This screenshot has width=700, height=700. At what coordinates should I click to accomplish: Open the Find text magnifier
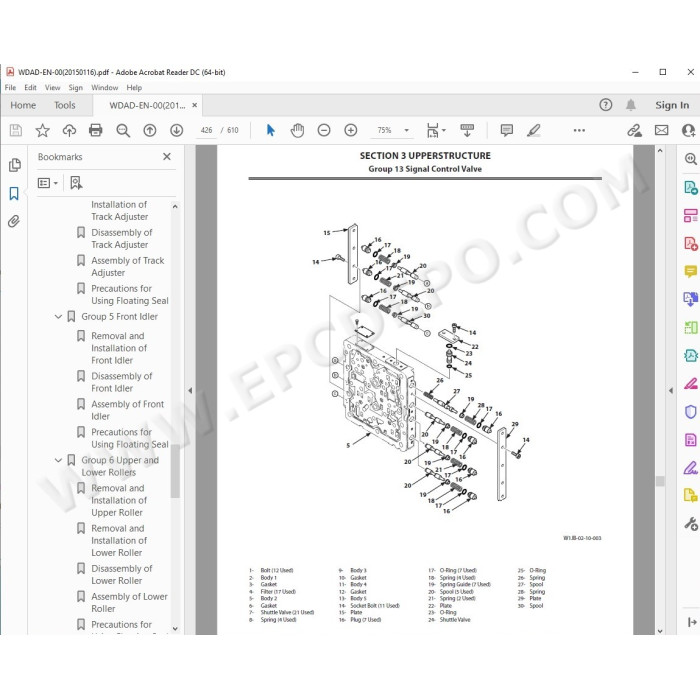pos(123,130)
